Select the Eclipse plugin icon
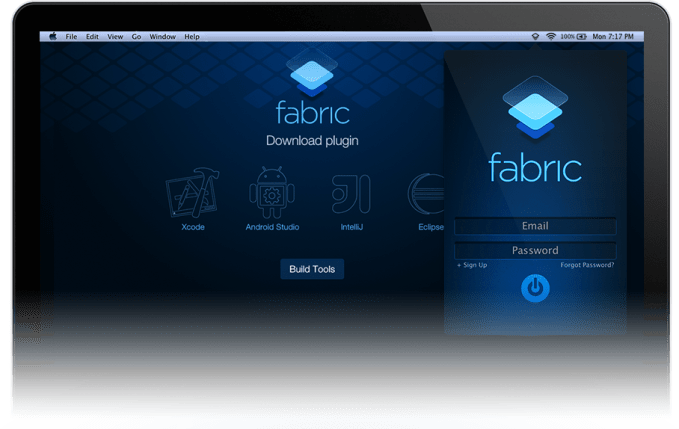Screen dimensions: 679x429 [426, 195]
